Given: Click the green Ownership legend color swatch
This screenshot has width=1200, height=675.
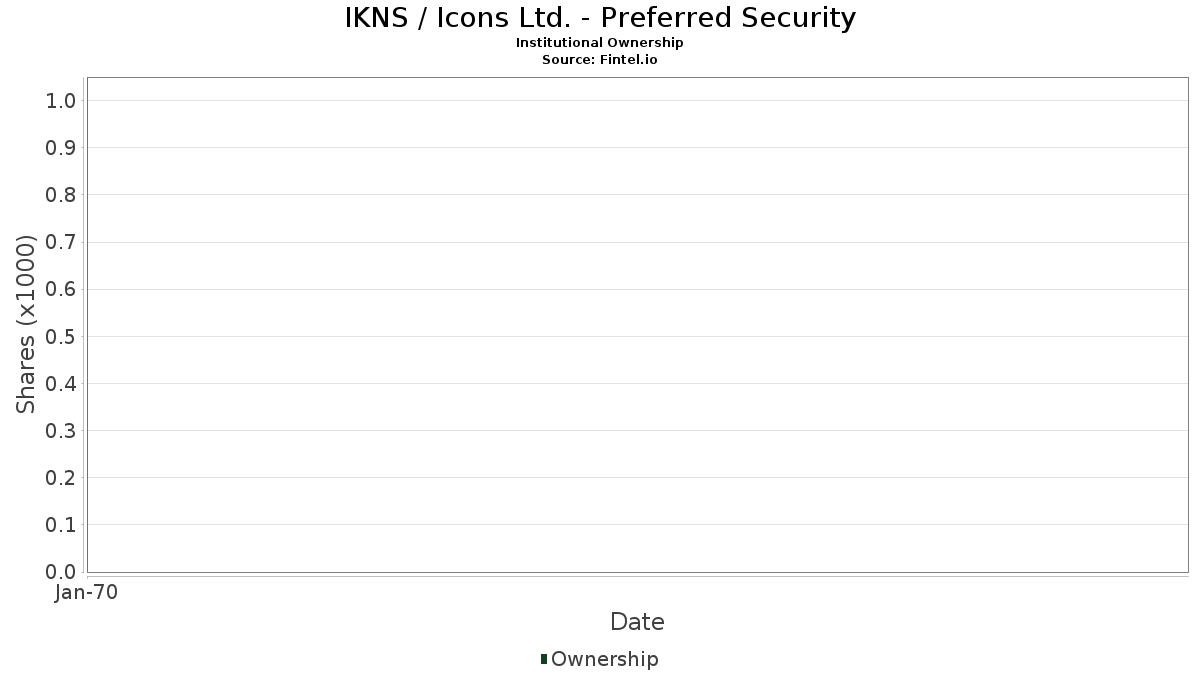Looking at the screenshot, I should click(544, 658).
